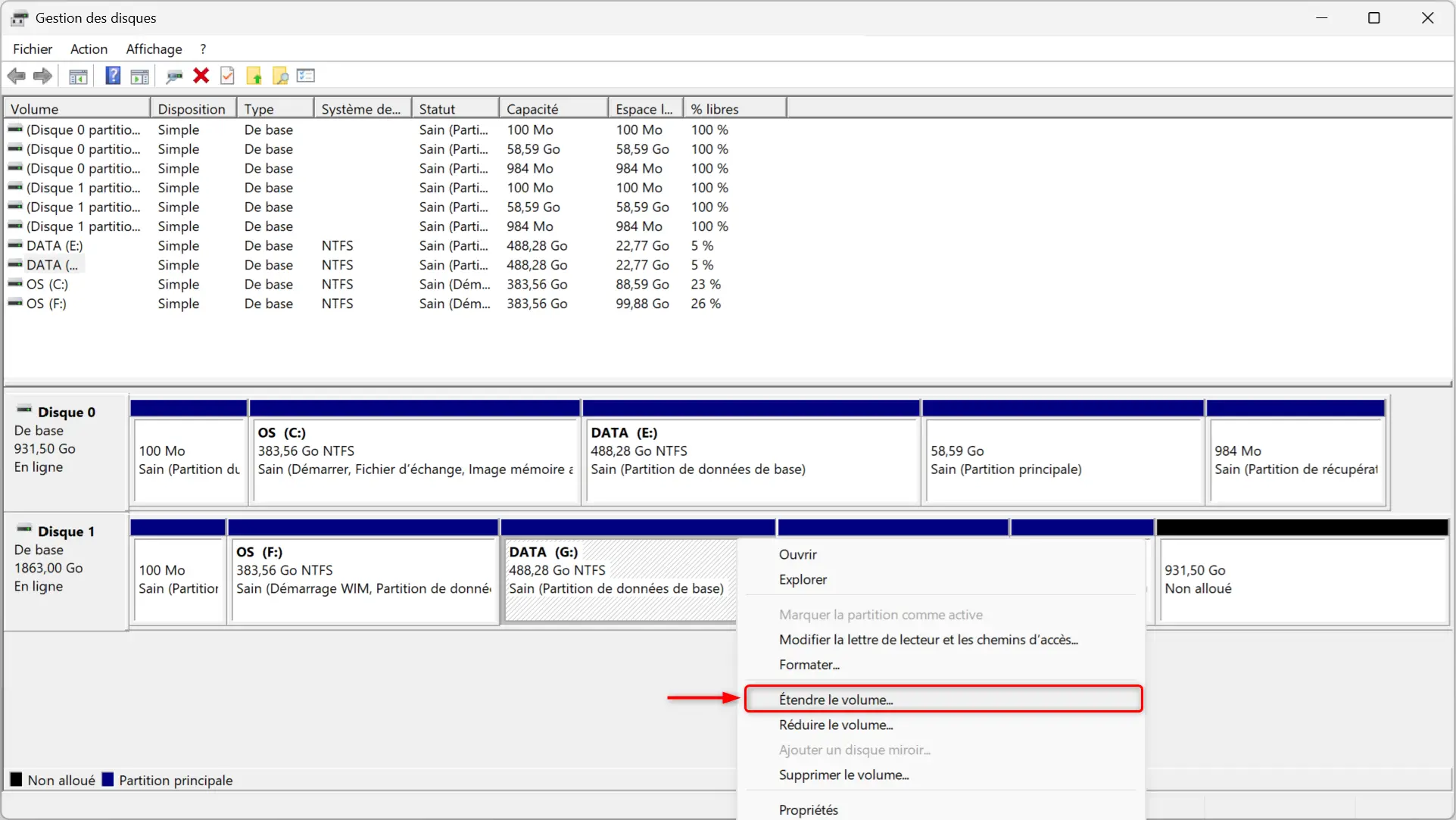1456x820 pixels.
Task: Sort by the Volume column header
Action: (x=77, y=109)
